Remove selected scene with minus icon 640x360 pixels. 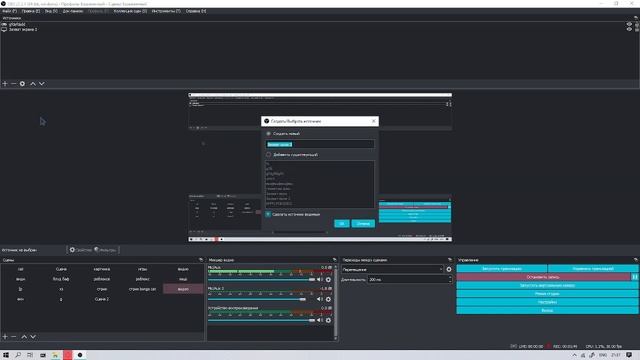coord(13,337)
